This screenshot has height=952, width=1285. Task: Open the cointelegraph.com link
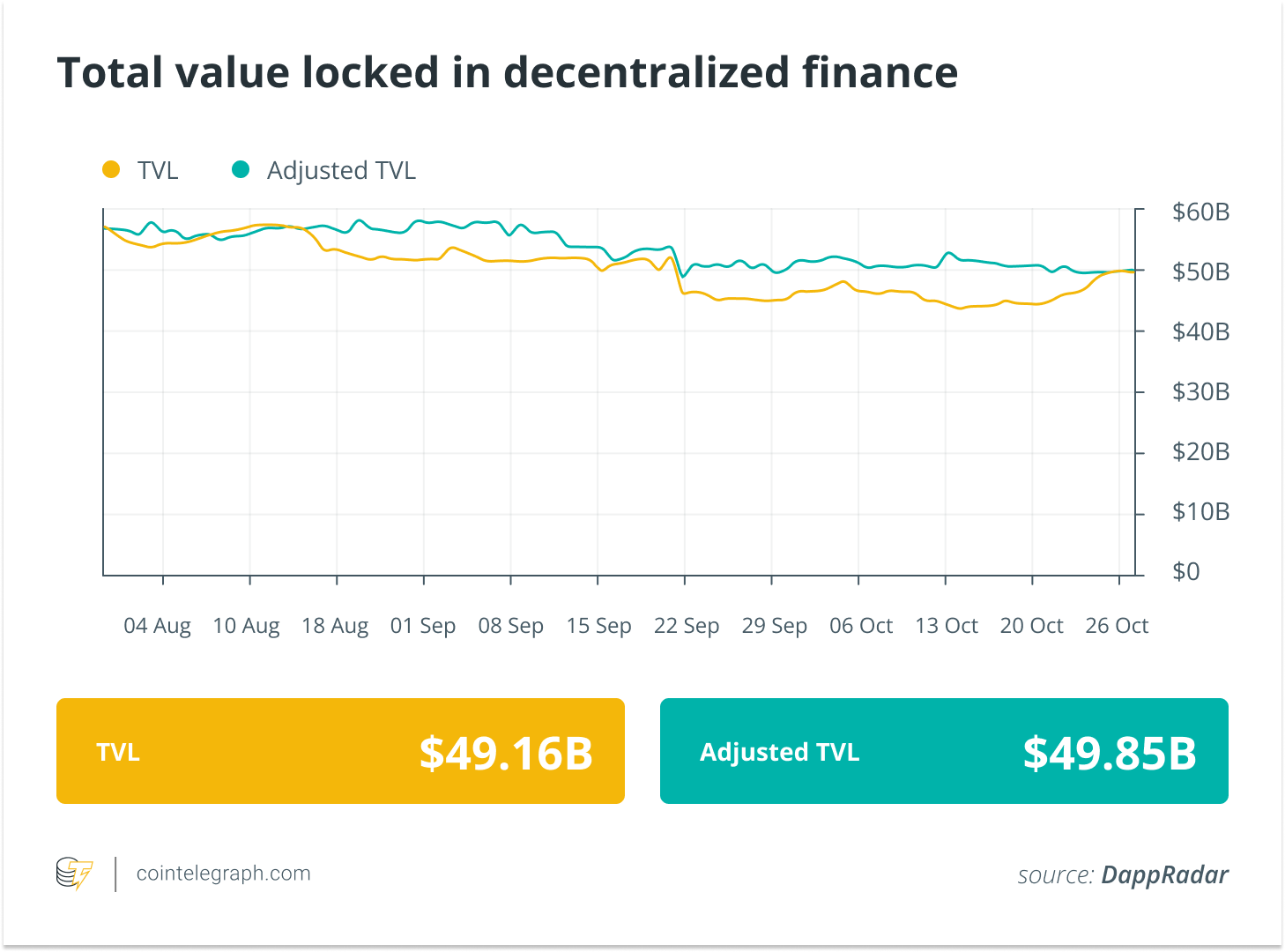coord(223,874)
